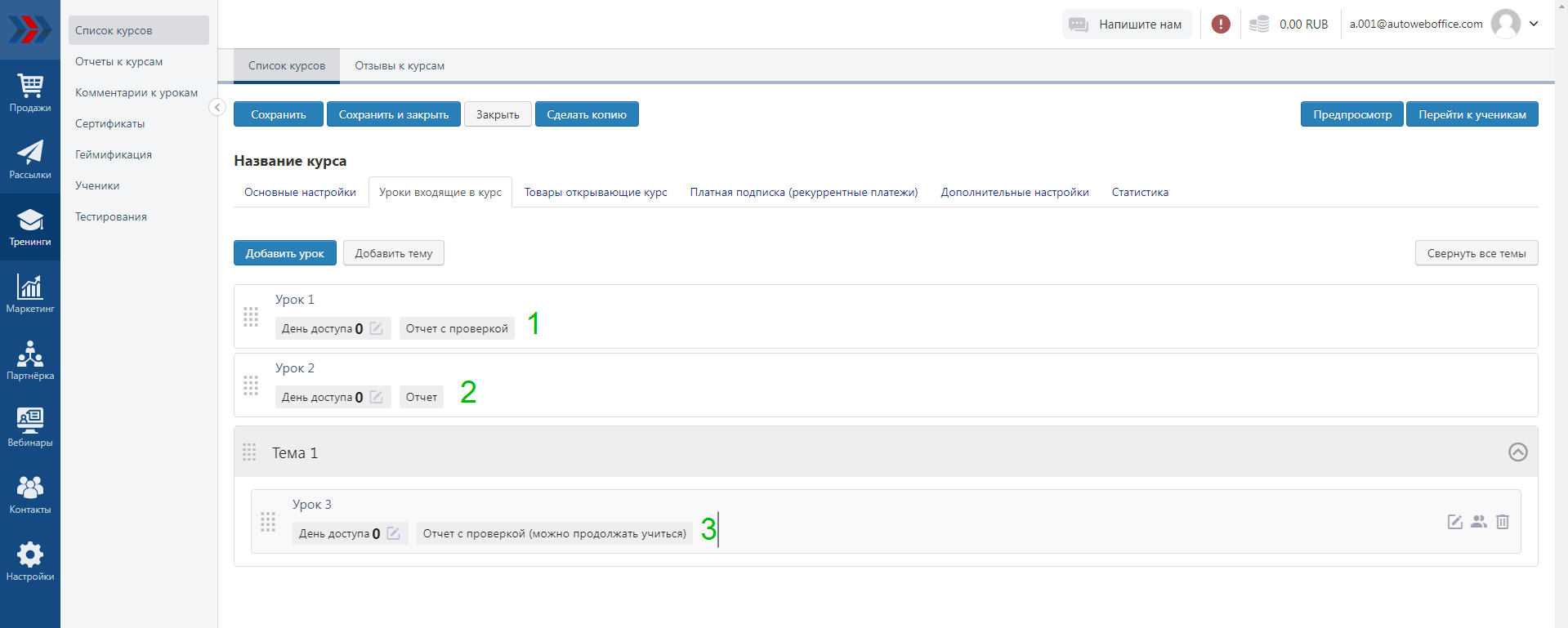Viewport: 1568px width, 628px height.
Task: Edit Урок 3 using pencil icon on right
Action: tap(1455, 522)
